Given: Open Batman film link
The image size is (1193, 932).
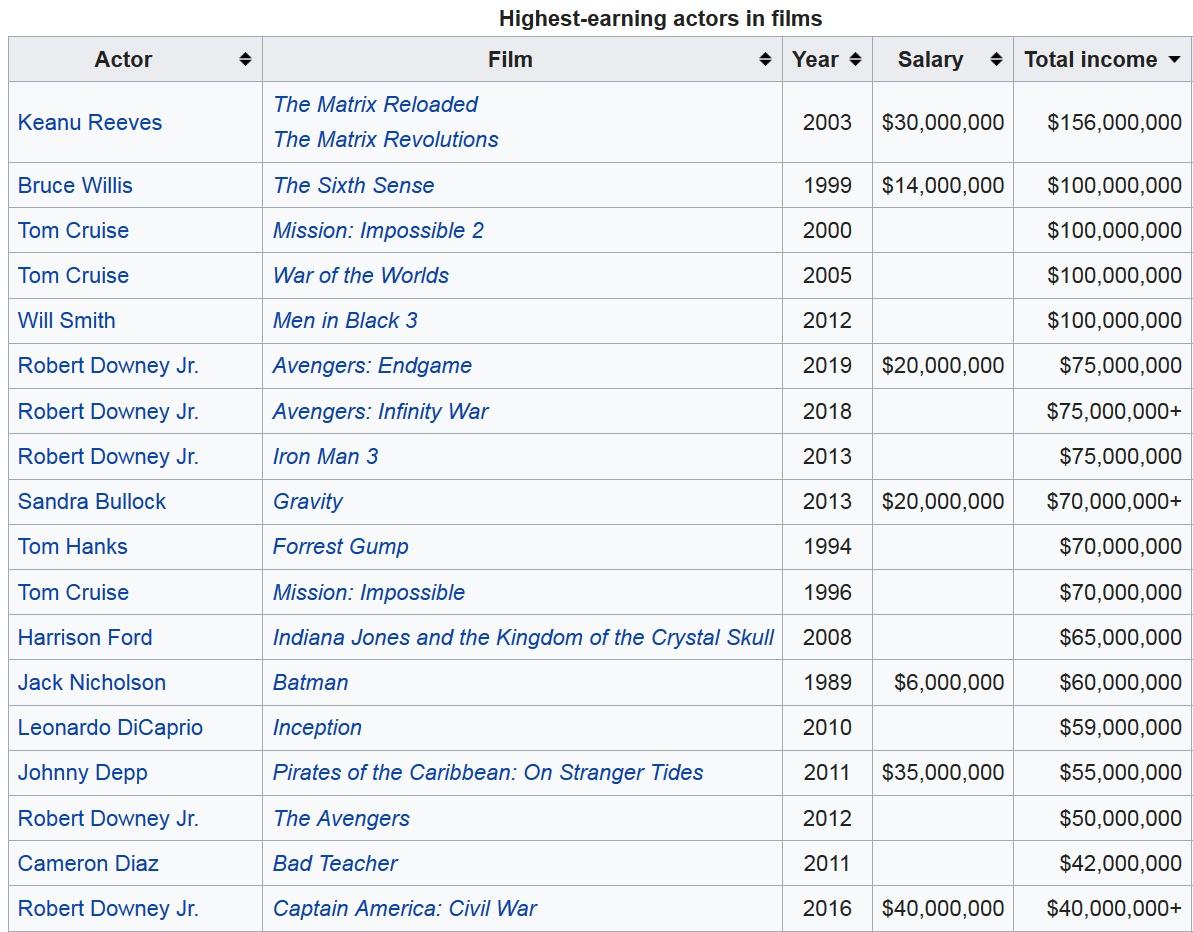Looking at the screenshot, I should tap(310, 682).
